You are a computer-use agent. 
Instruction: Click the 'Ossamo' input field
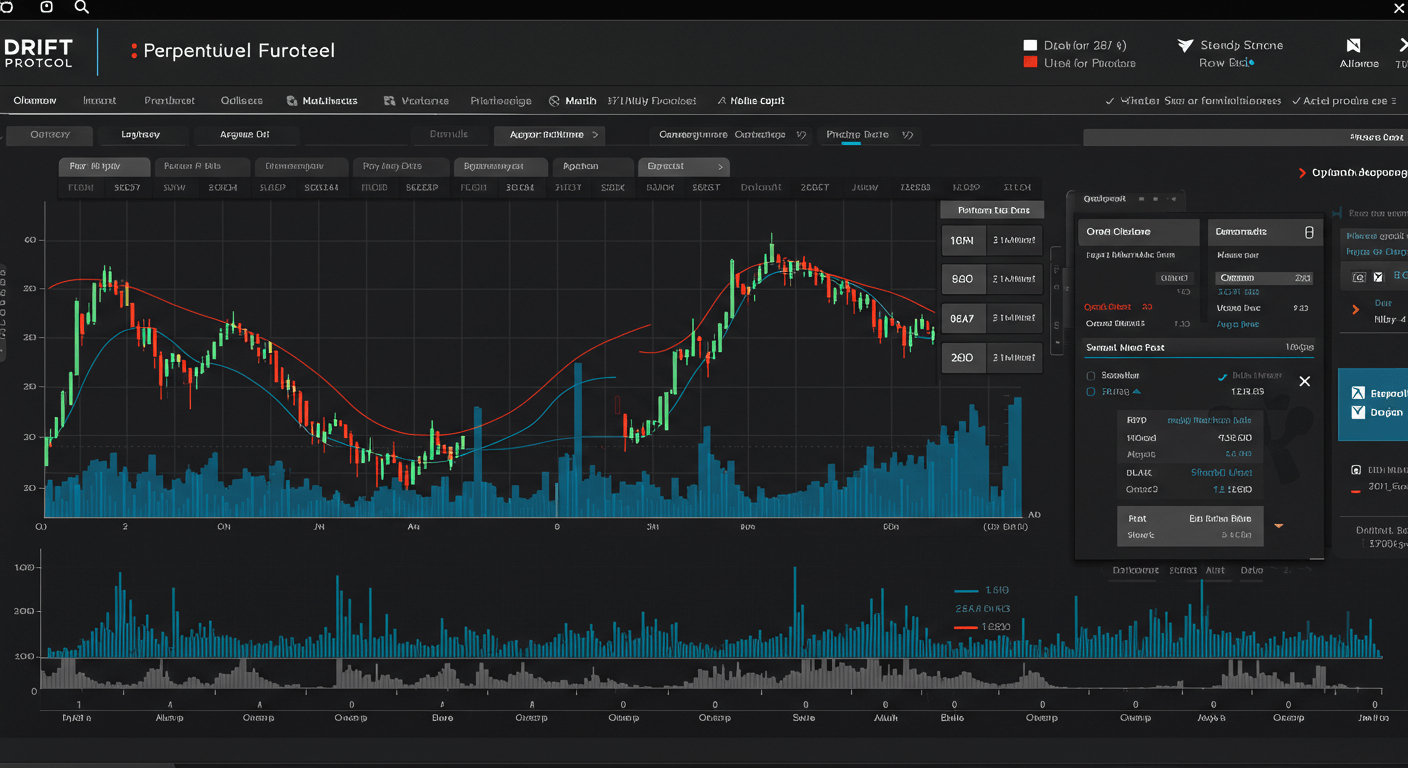[1263, 278]
